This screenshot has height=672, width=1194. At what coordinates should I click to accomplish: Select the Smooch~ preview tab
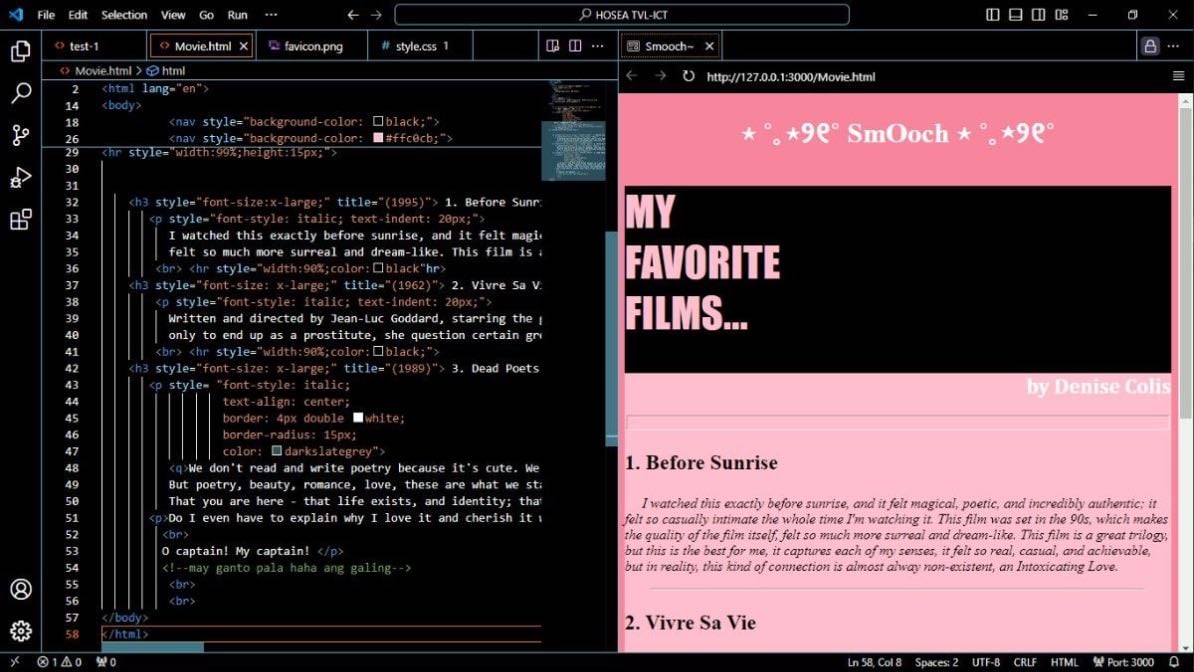(669, 46)
